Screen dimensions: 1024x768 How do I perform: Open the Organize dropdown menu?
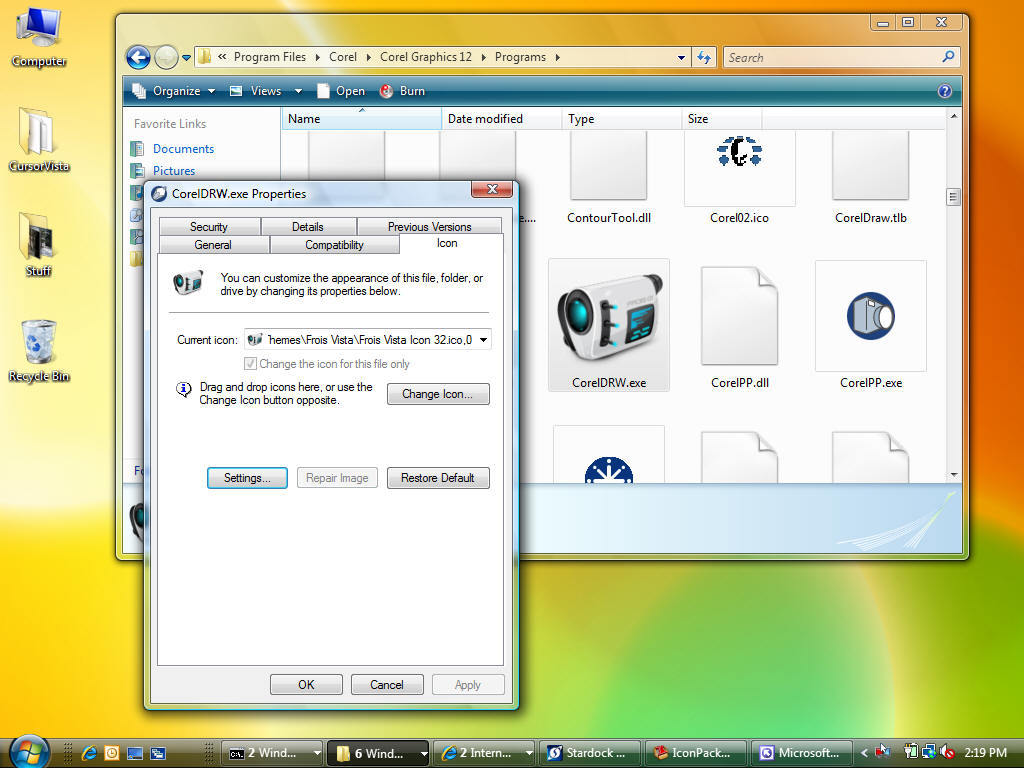click(176, 90)
